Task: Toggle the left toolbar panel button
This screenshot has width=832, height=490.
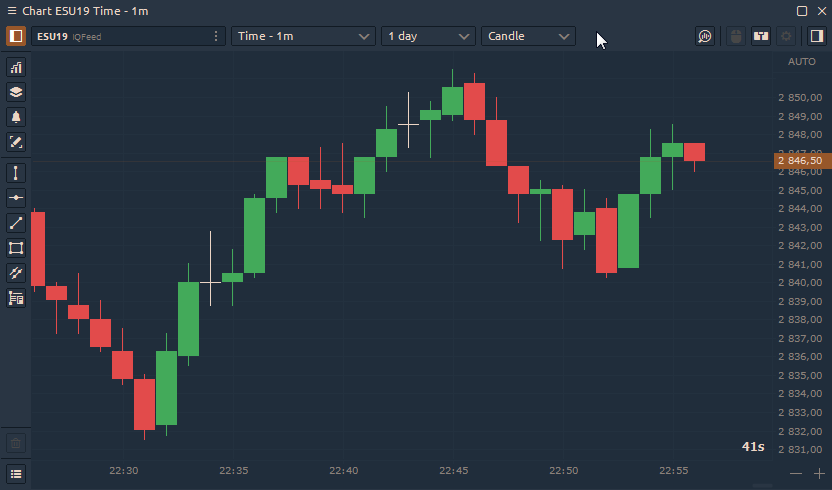Action: point(16,36)
